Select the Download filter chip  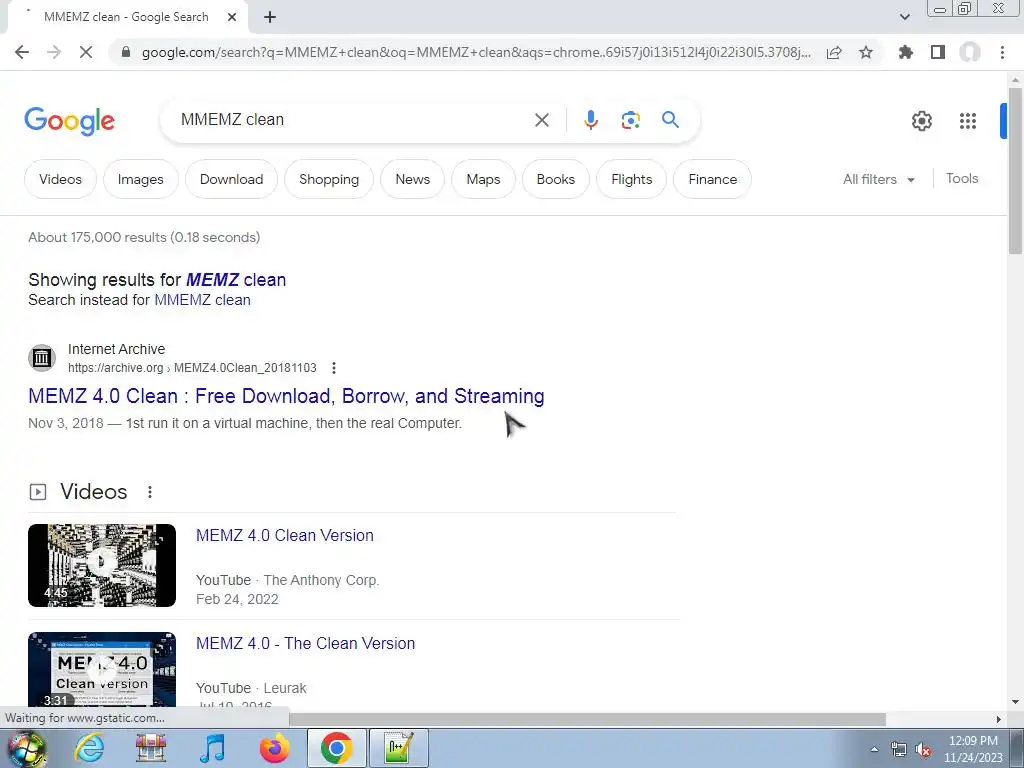(231, 179)
